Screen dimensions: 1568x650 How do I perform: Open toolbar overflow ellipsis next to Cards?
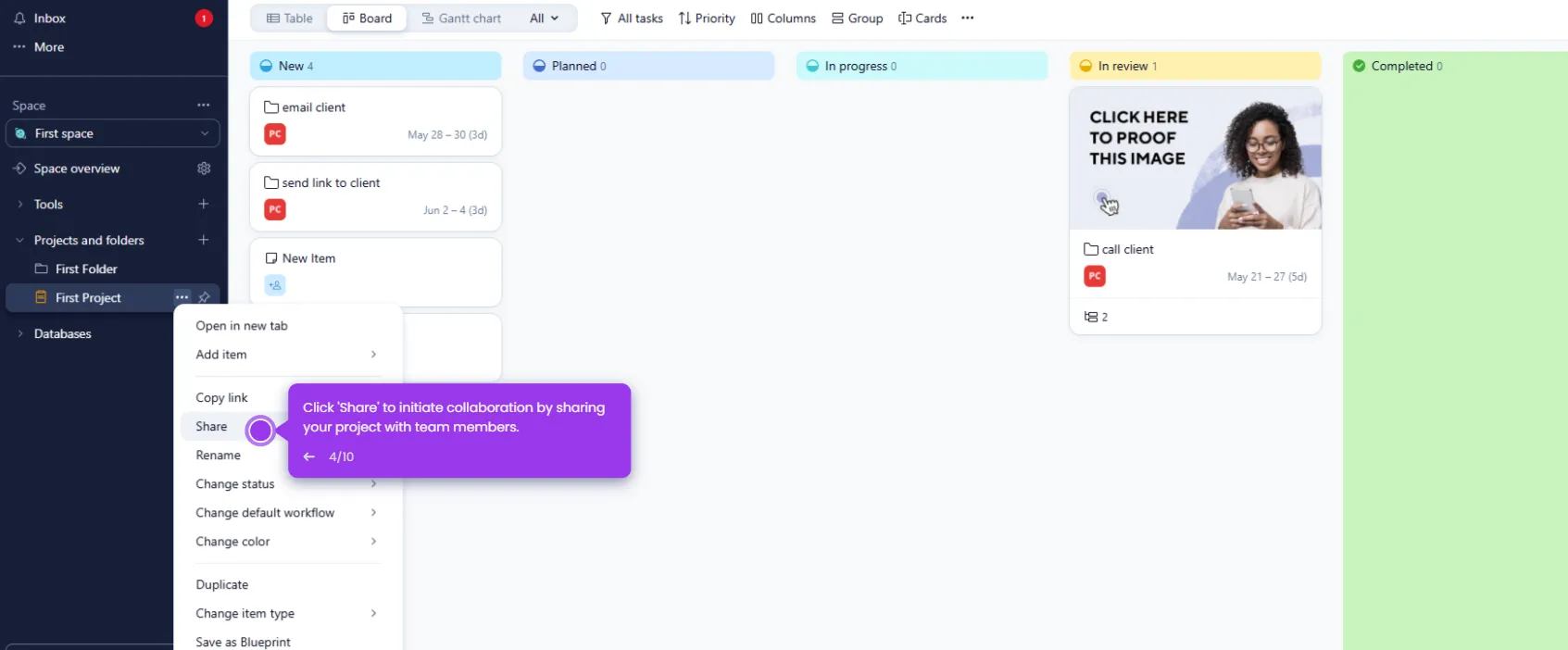click(x=968, y=18)
